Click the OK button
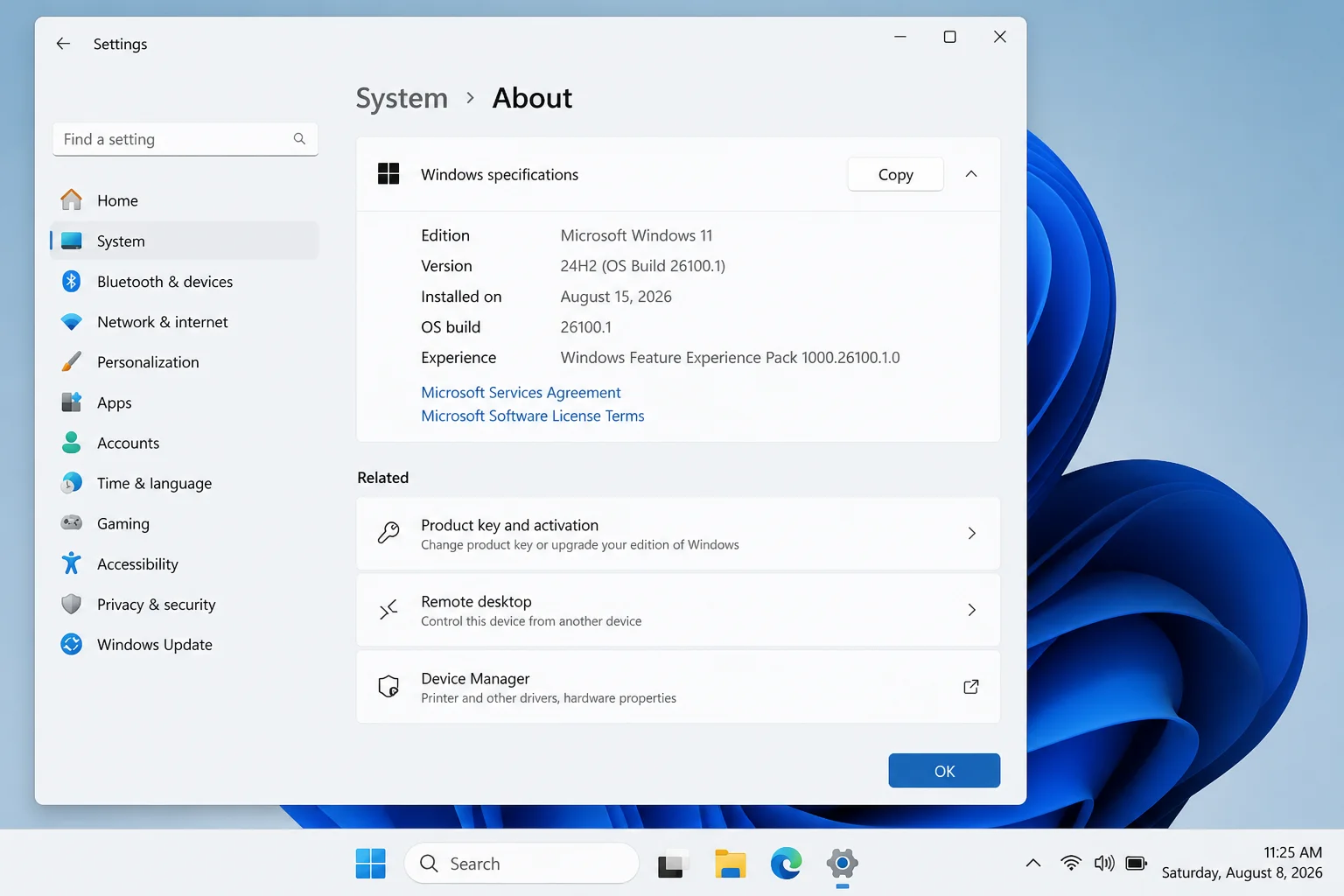This screenshot has height=896, width=1344. coord(944,771)
